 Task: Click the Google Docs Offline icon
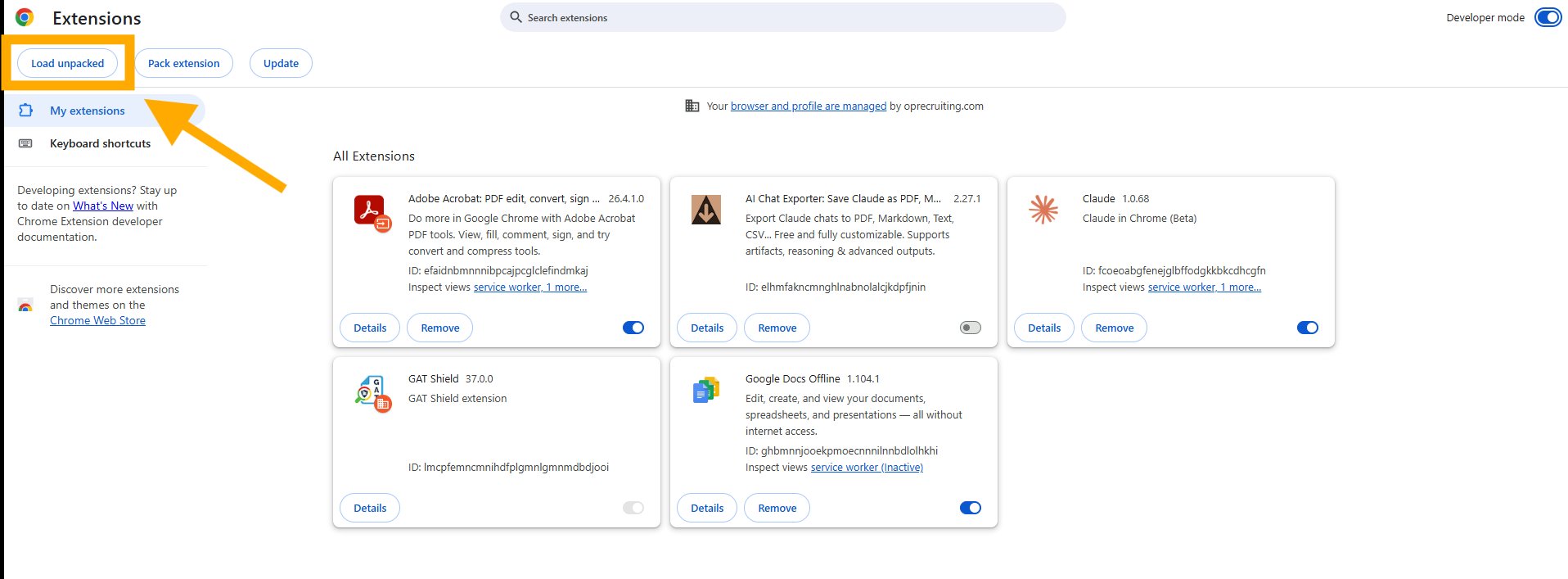706,390
